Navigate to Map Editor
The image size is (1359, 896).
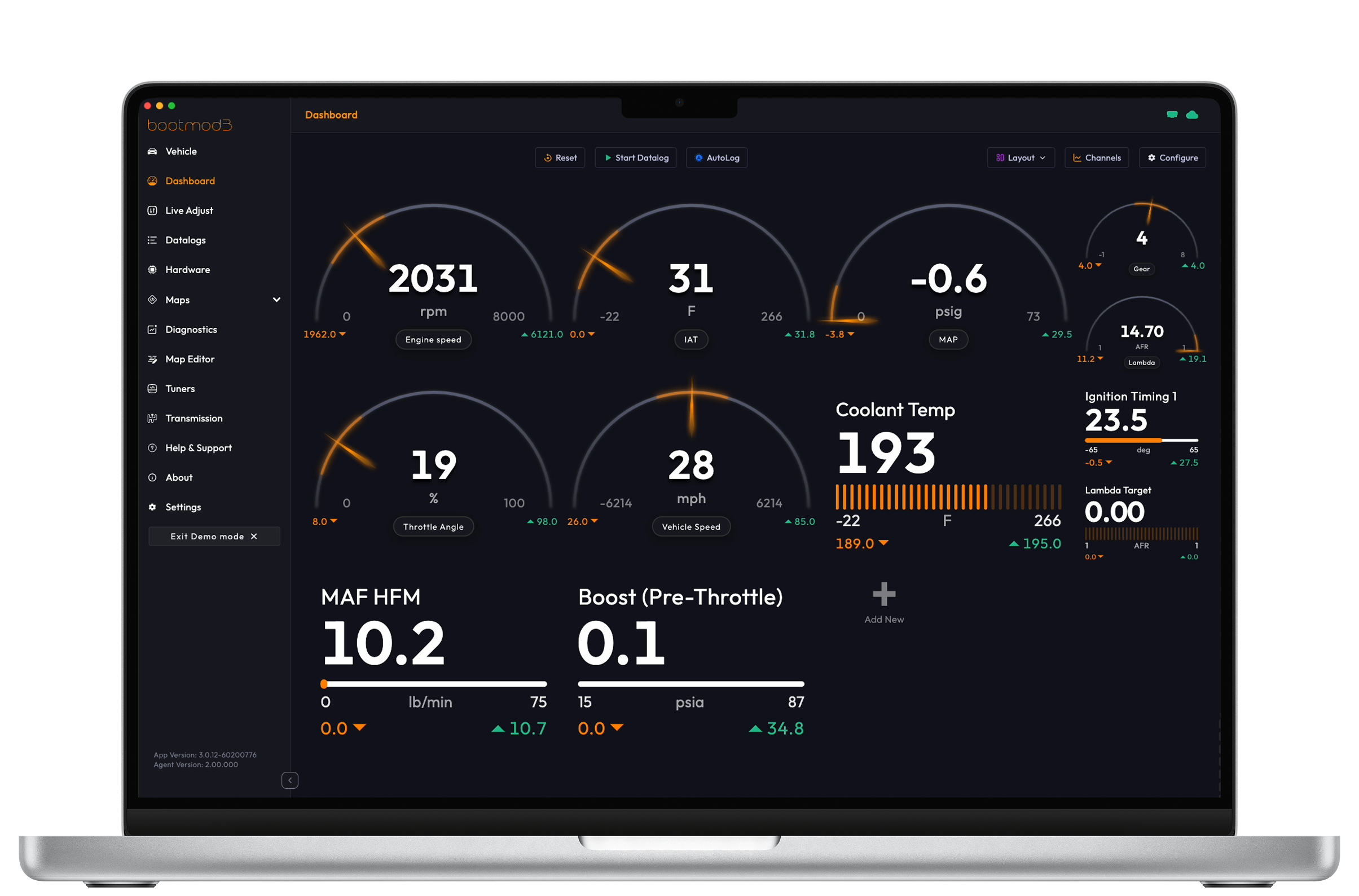pyautogui.click(x=190, y=359)
